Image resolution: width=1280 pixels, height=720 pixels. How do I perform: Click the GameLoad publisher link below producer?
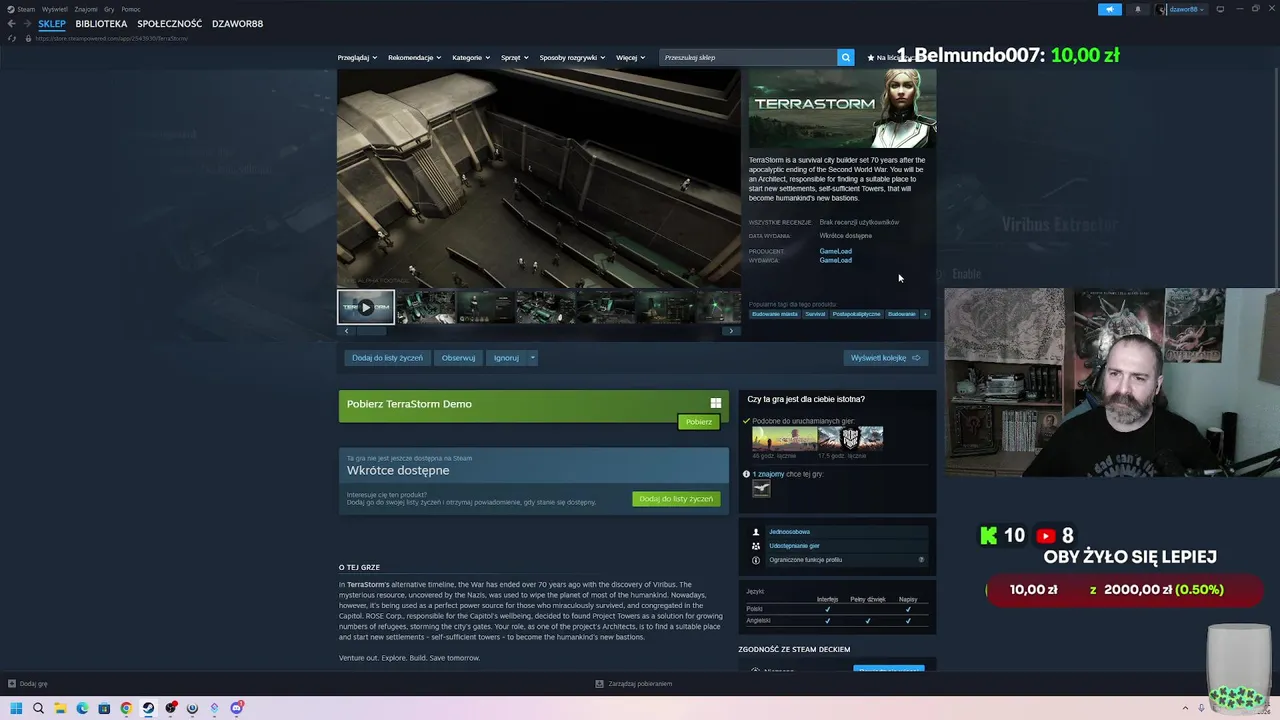pyautogui.click(x=836, y=260)
